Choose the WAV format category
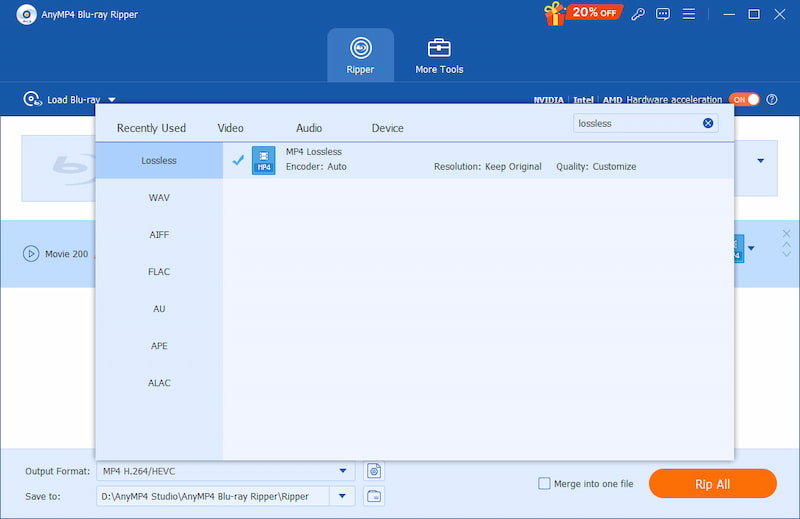This screenshot has width=800, height=519. coord(159,197)
